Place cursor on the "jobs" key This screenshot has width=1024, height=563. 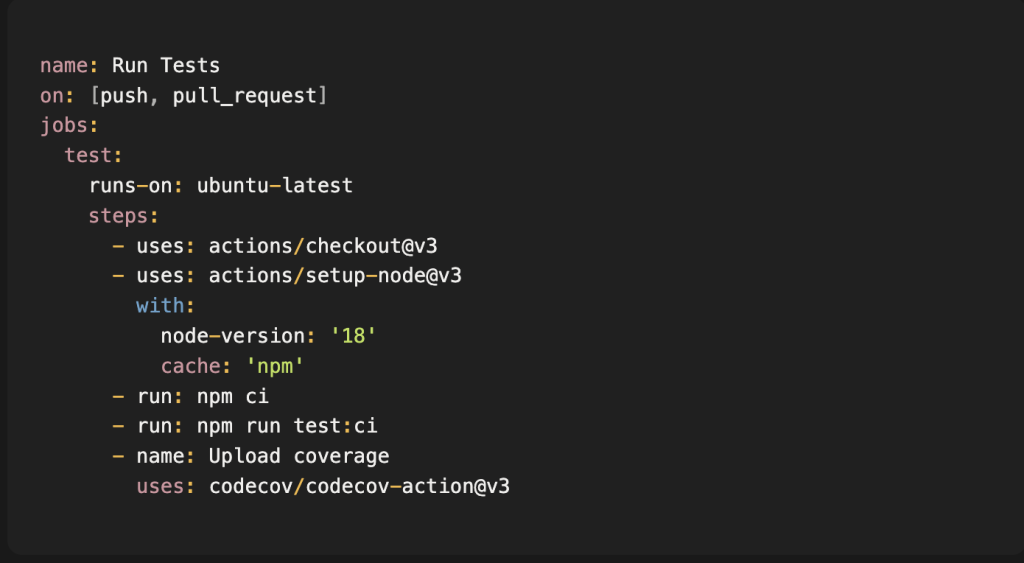[64, 126]
